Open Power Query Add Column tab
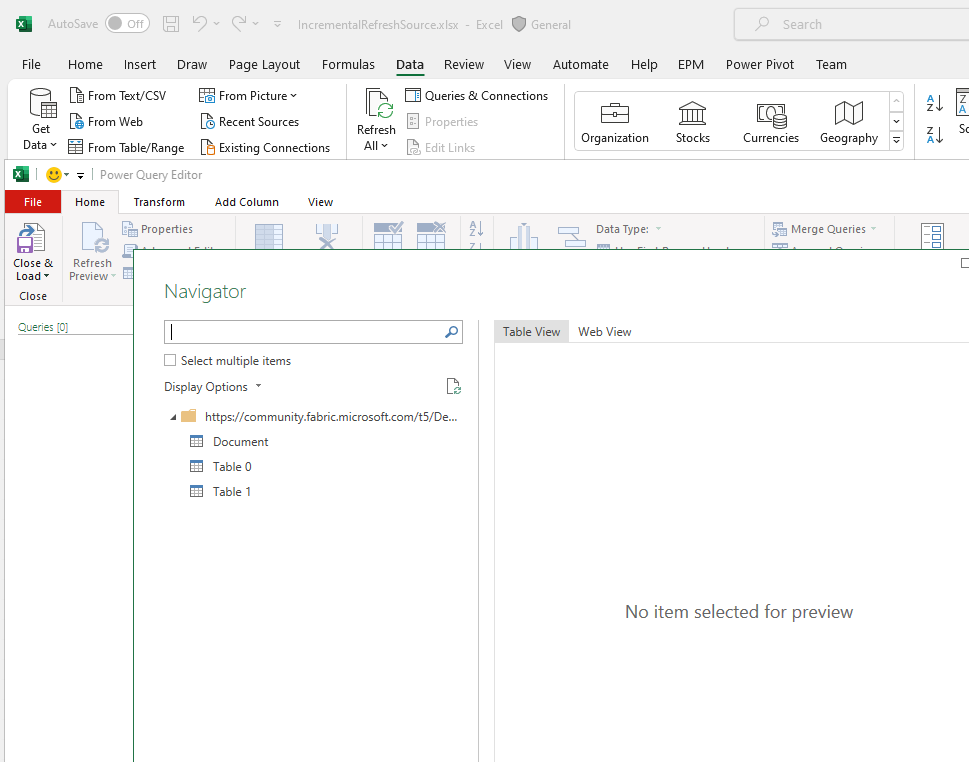The width and height of the screenshot is (969, 762). pos(247,202)
